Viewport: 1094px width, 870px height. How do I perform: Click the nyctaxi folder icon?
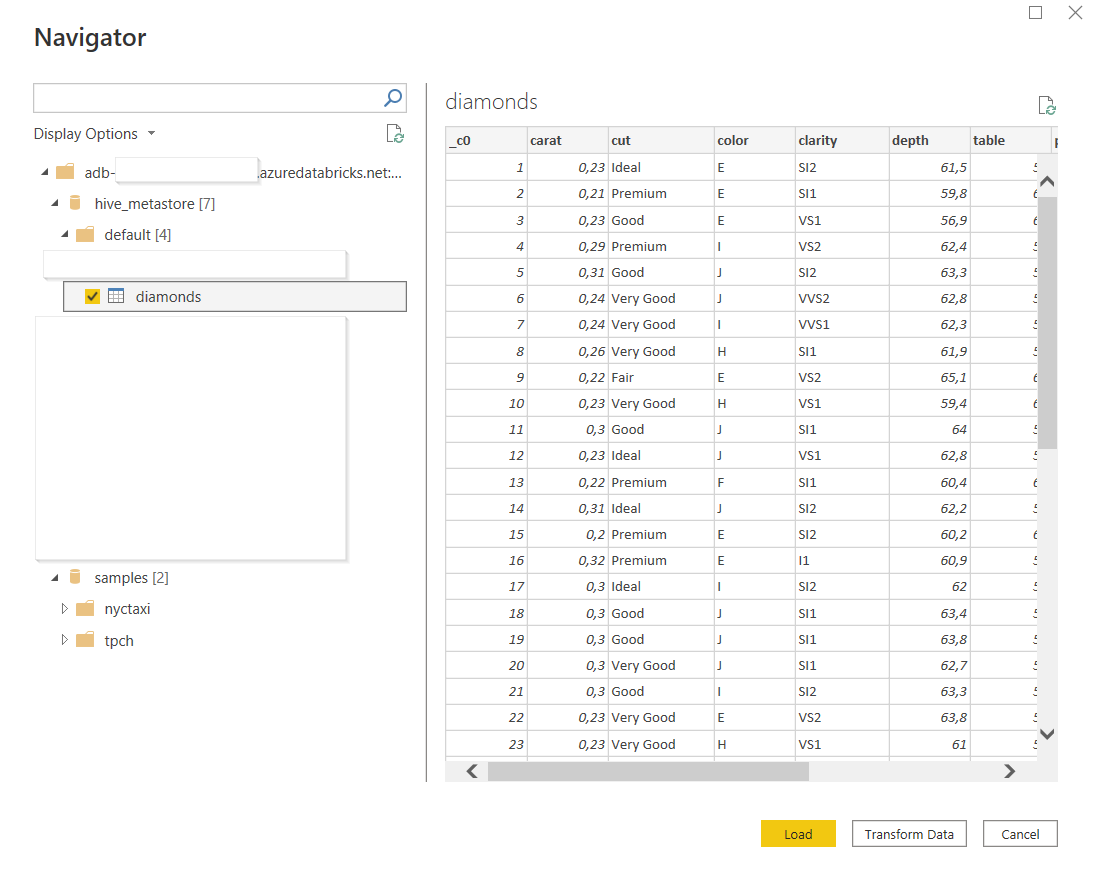tap(85, 609)
